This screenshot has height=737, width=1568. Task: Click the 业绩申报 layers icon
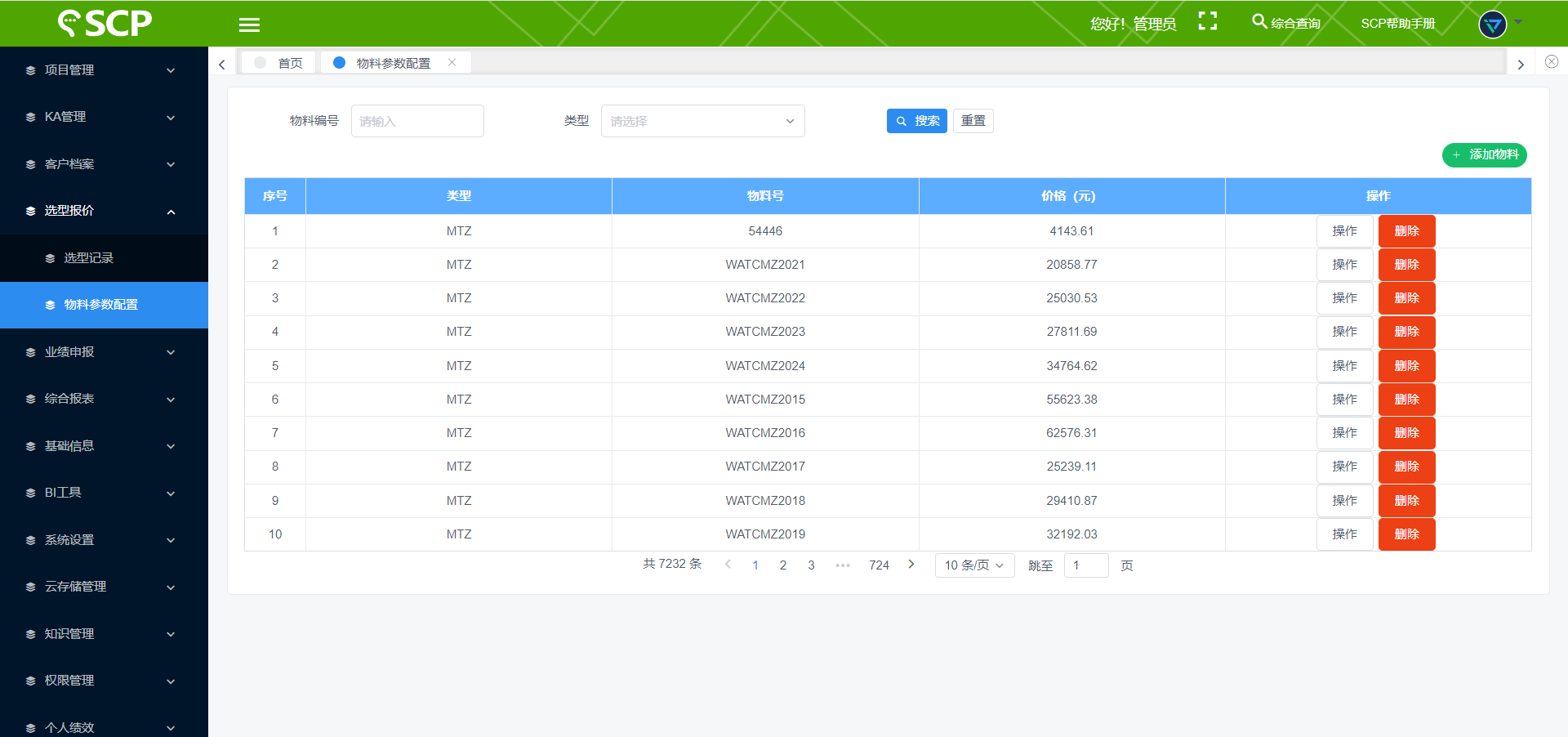30,352
